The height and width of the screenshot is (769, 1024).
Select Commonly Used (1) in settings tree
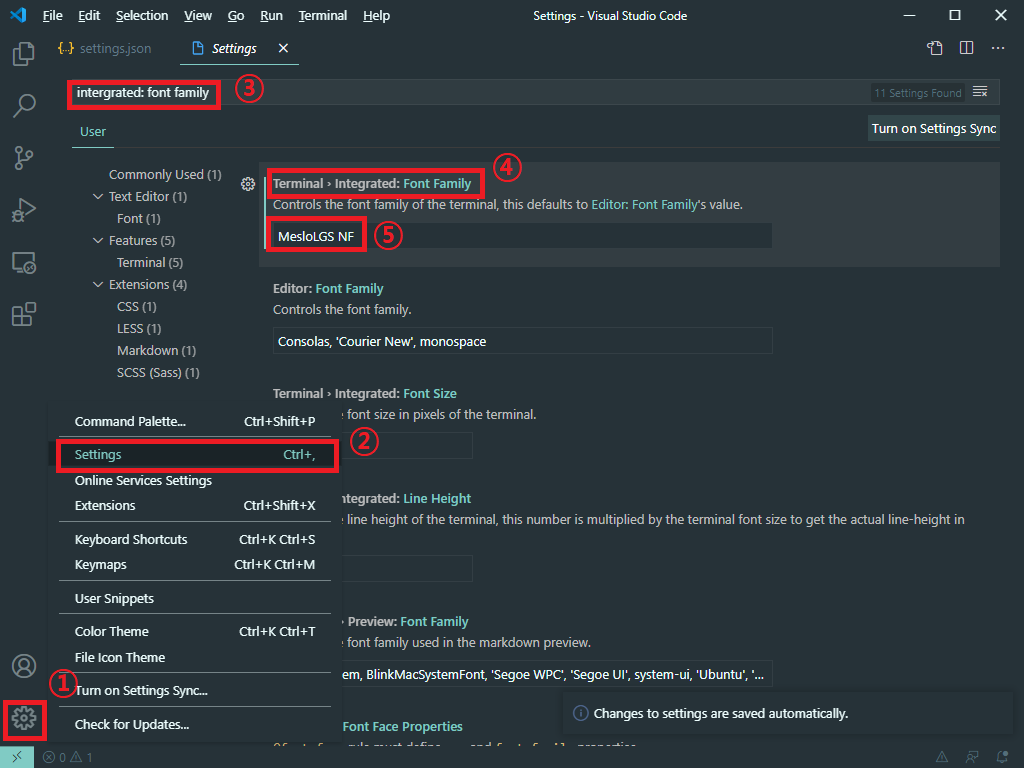[x=165, y=174]
